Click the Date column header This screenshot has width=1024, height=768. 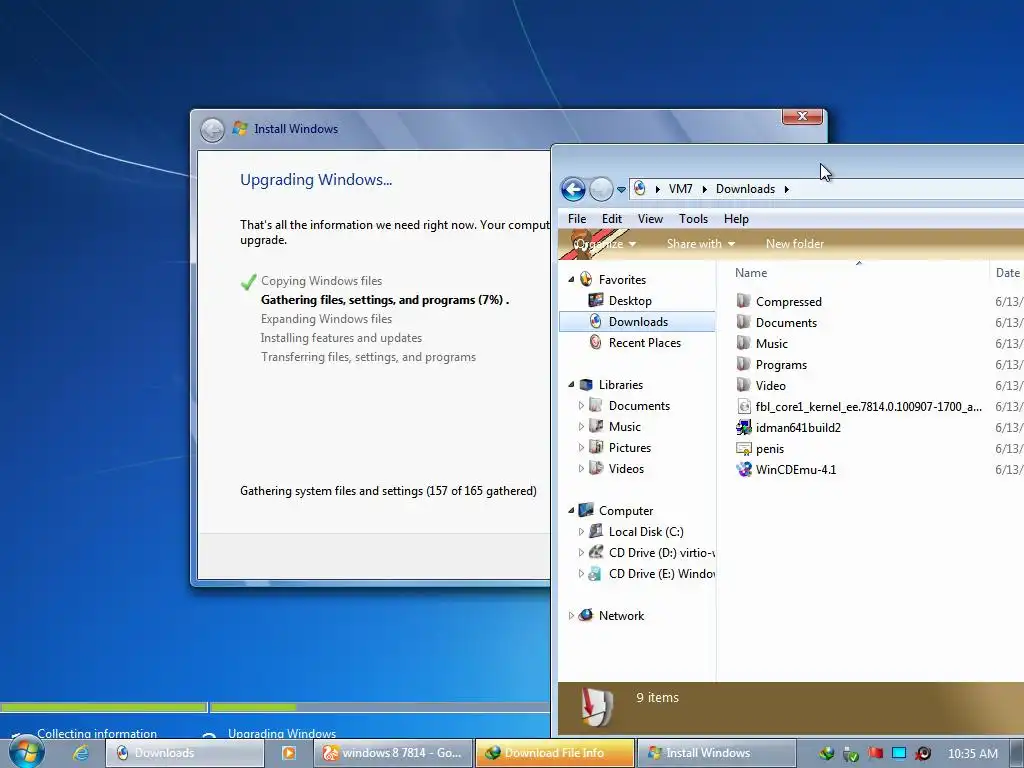coord(1008,273)
